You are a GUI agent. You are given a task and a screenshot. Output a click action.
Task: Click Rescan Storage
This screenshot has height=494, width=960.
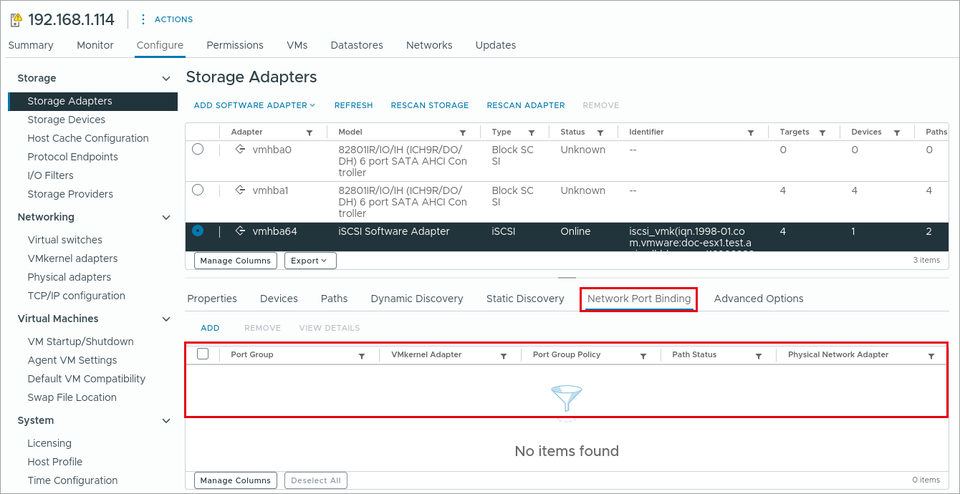[430, 105]
